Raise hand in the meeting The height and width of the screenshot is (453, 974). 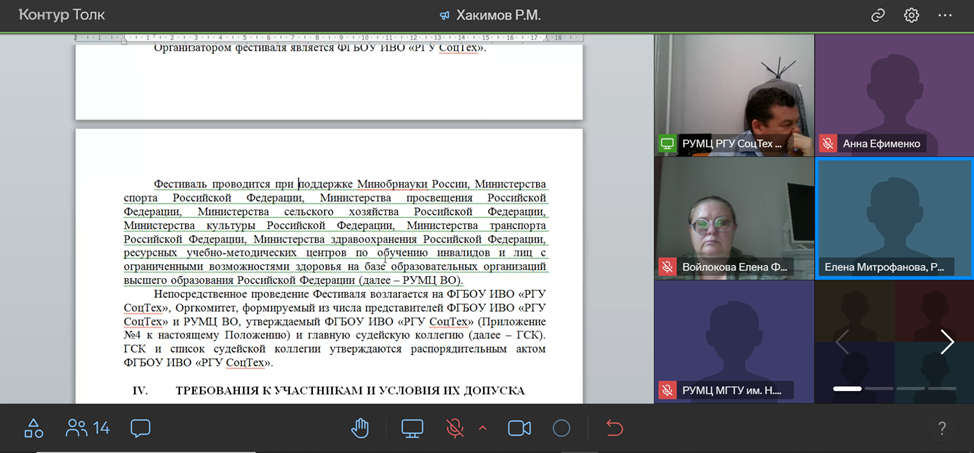pos(360,428)
